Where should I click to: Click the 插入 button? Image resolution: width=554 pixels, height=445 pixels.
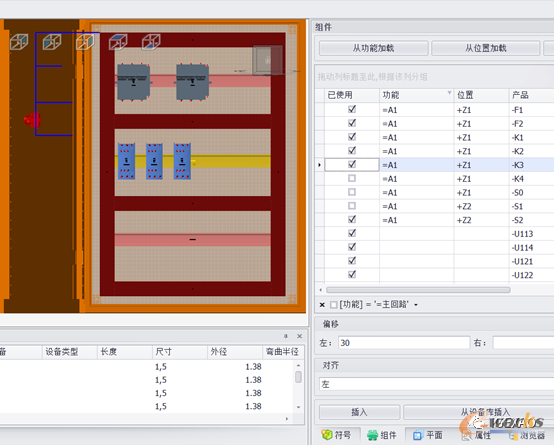tap(359, 412)
